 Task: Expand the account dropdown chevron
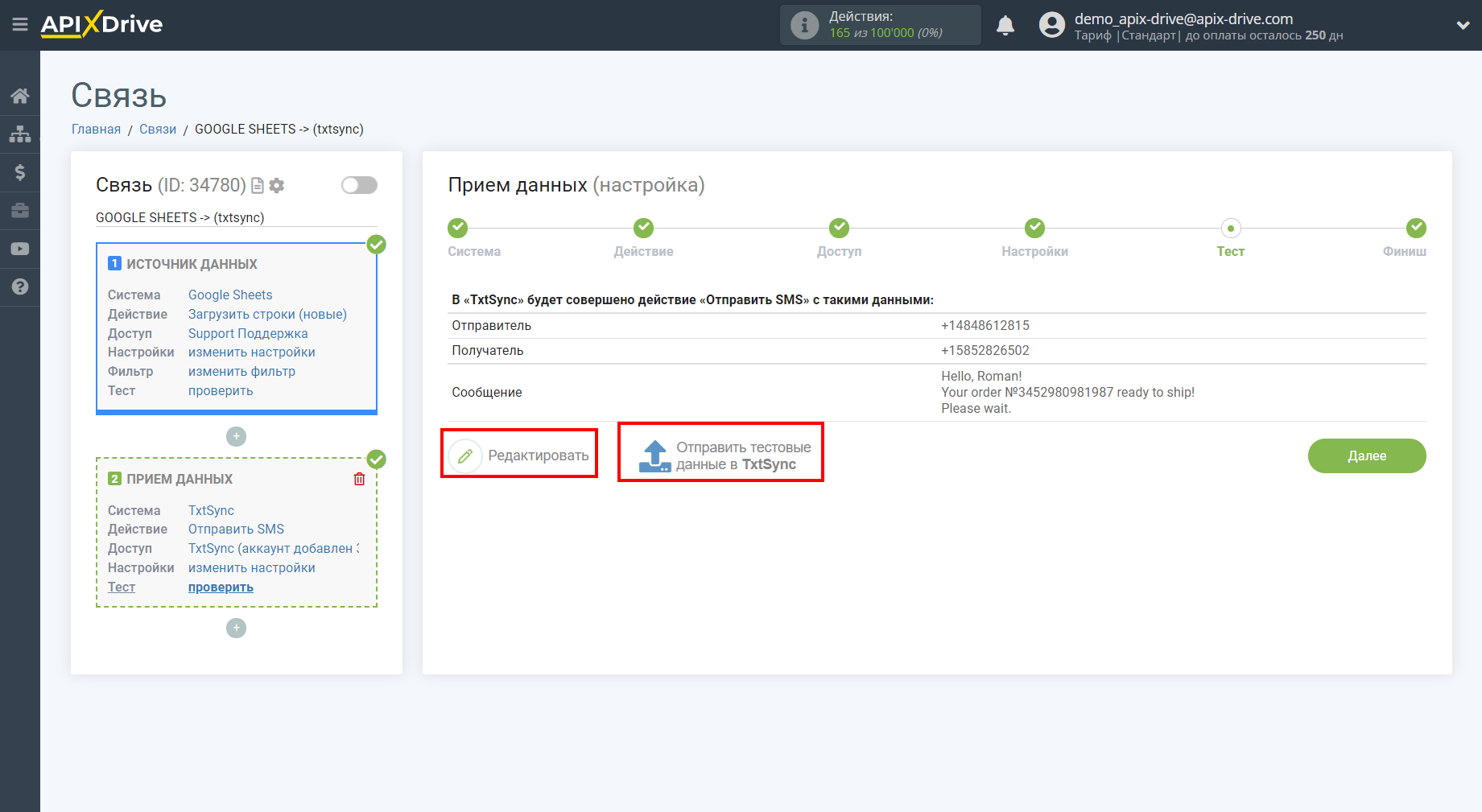tap(1463, 26)
